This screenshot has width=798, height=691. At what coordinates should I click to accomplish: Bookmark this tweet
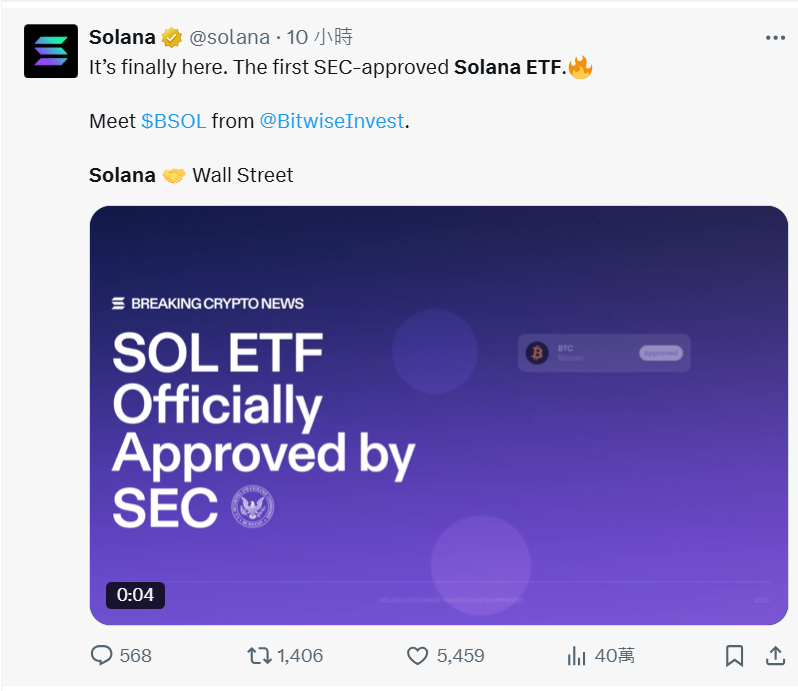click(x=734, y=656)
